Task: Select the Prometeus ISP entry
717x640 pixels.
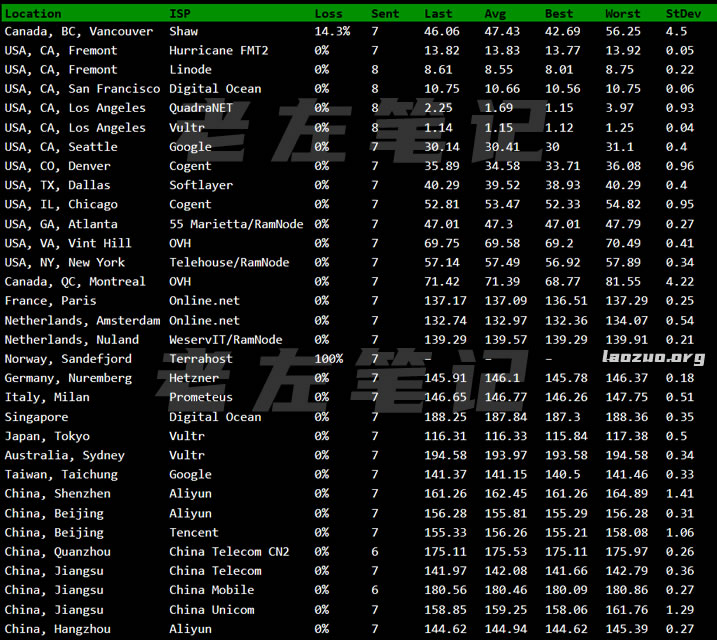Action: click(x=201, y=397)
